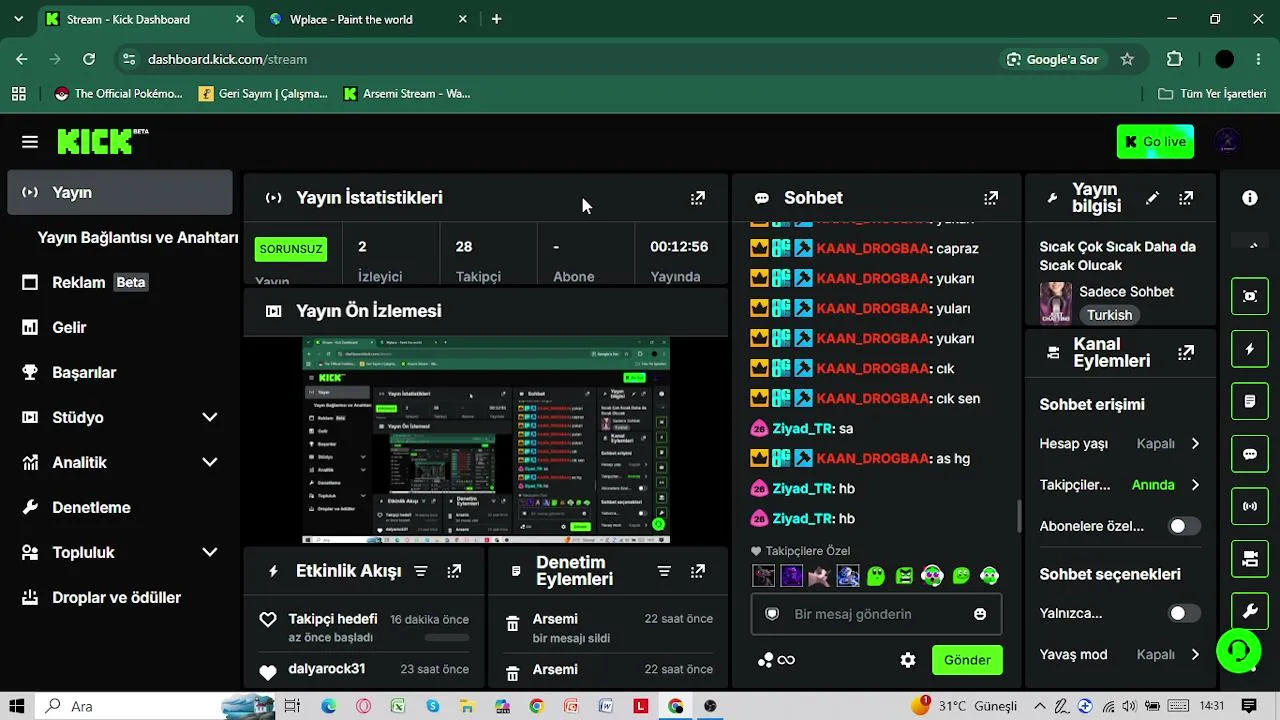
Task: Toggle the Yalnızca... chat option switch
Action: [x=1184, y=613]
